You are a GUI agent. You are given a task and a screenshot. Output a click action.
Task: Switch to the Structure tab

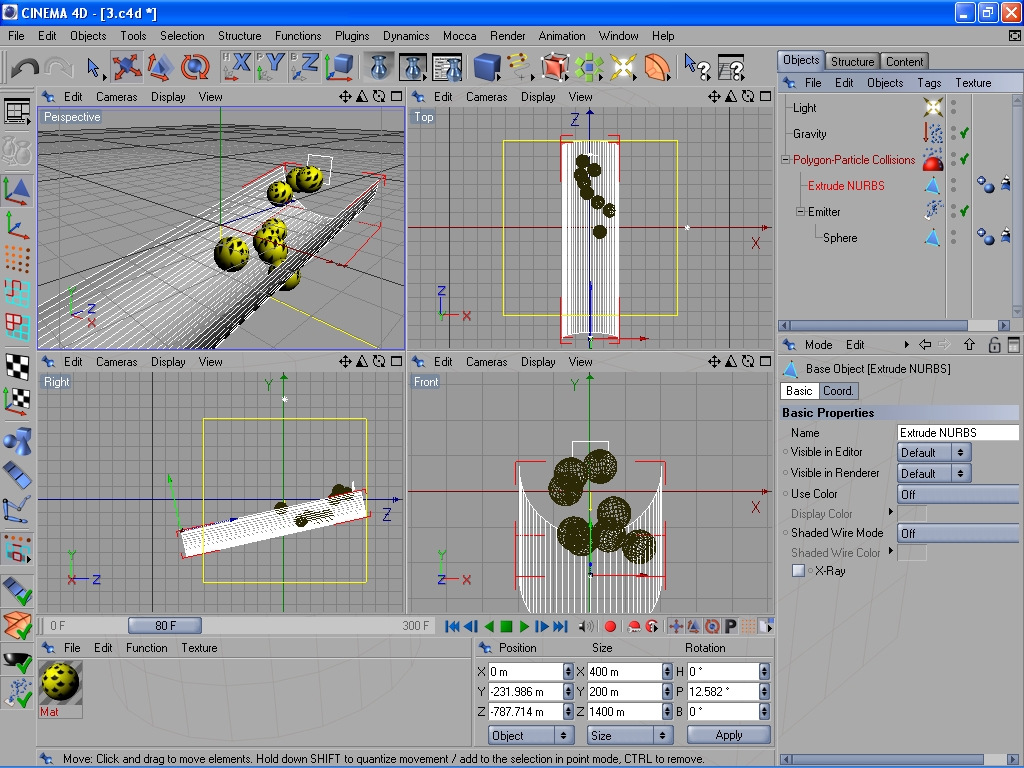pos(852,61)
